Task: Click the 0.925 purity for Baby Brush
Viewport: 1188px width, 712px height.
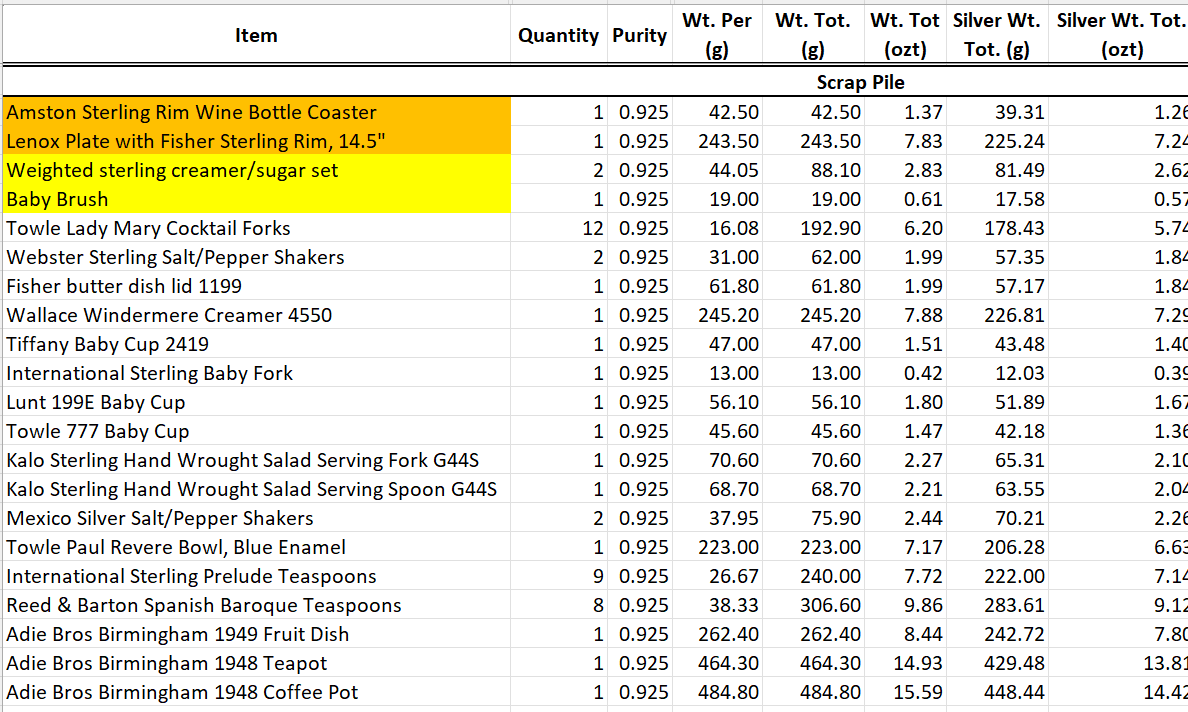Action: point(643,199)
